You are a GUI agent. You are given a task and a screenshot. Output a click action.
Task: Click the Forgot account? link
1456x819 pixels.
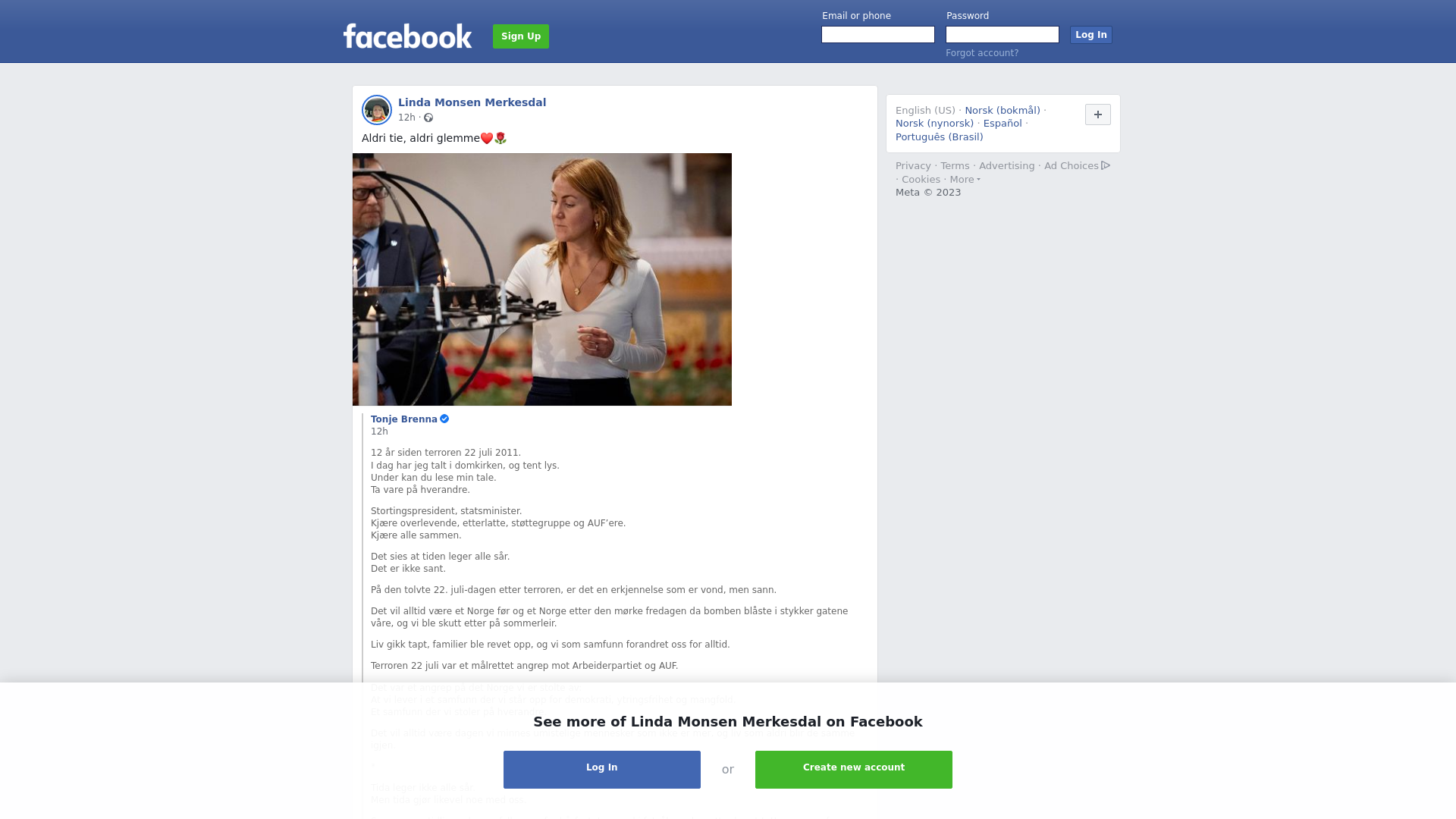(x=982, y=53)
